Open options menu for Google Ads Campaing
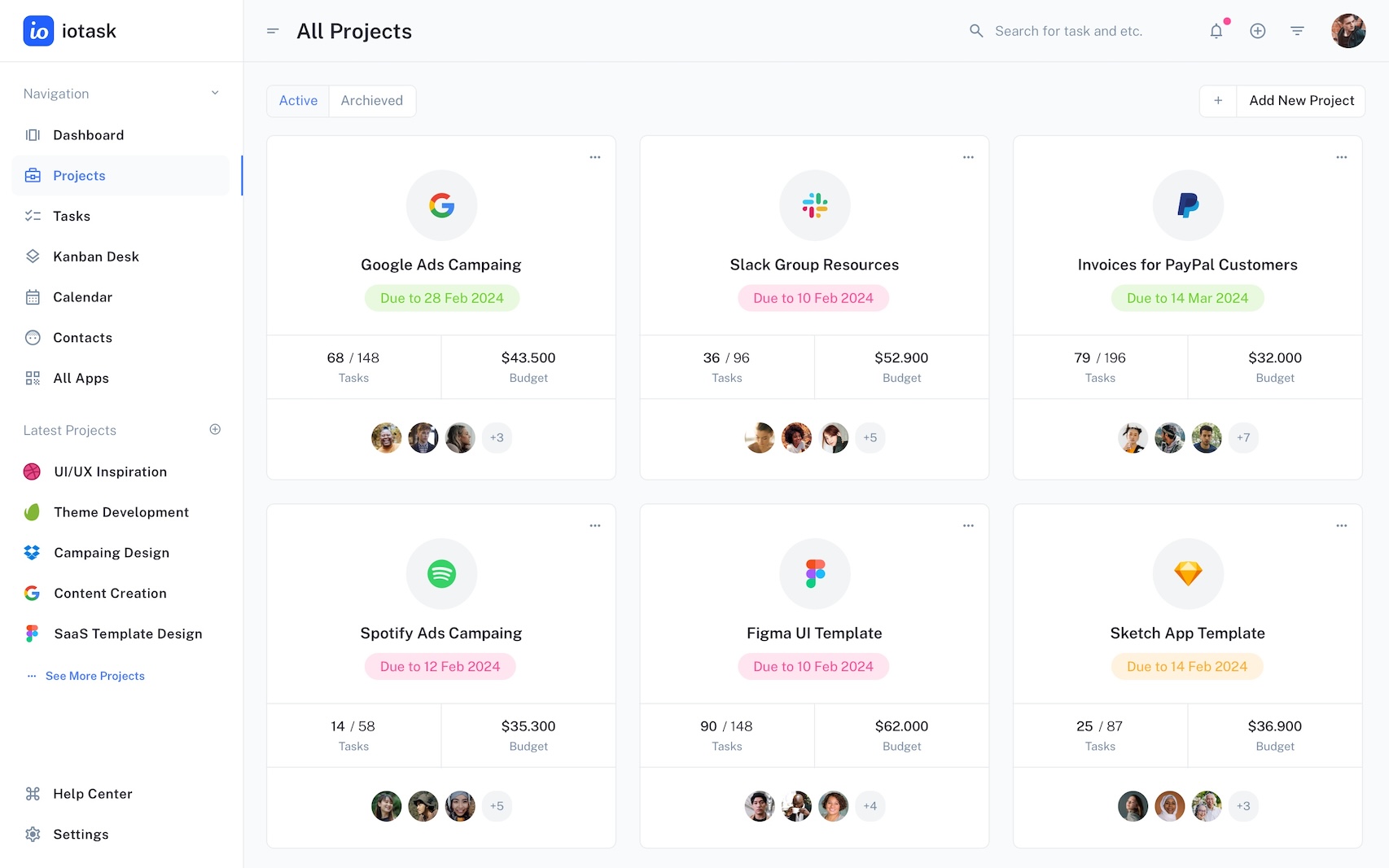The width and height of the screenshot is (1389, 868). (595, 157)
